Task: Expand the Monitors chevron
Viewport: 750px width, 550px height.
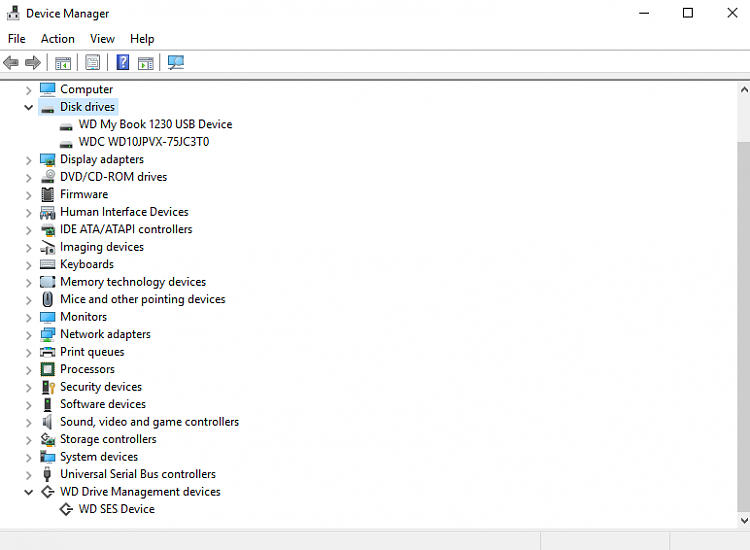Action: click(x=28, y=318)
